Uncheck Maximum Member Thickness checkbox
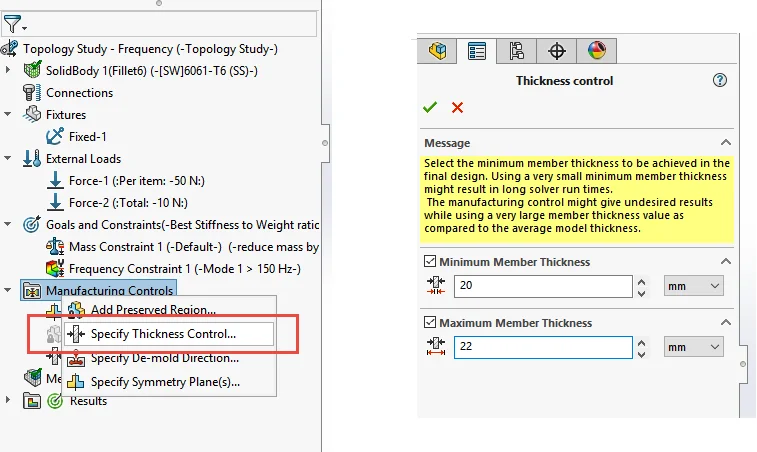 point(430,322)
